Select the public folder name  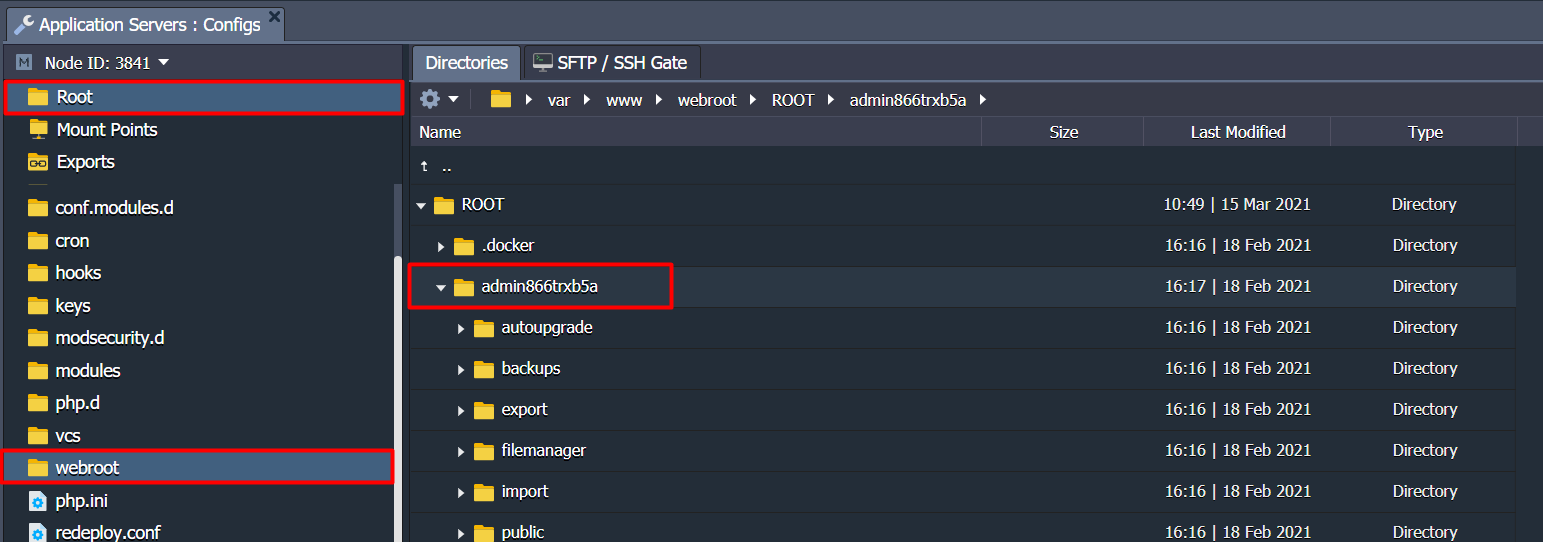(x=523, y=533)
